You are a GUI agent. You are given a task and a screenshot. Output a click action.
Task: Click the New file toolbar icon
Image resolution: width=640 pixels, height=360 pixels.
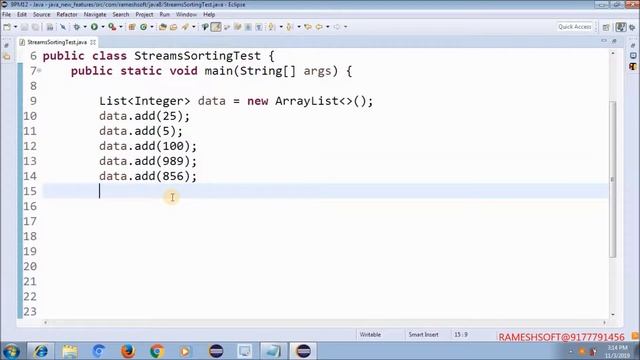click(7, 27)
